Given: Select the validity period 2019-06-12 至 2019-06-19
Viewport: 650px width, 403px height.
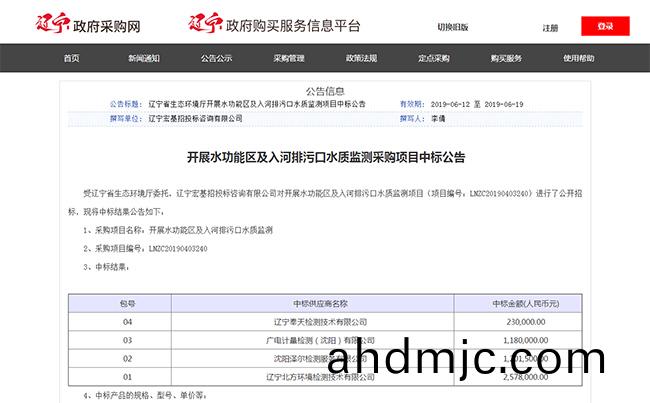Looking at the screenshot, I should click(477, 104).
